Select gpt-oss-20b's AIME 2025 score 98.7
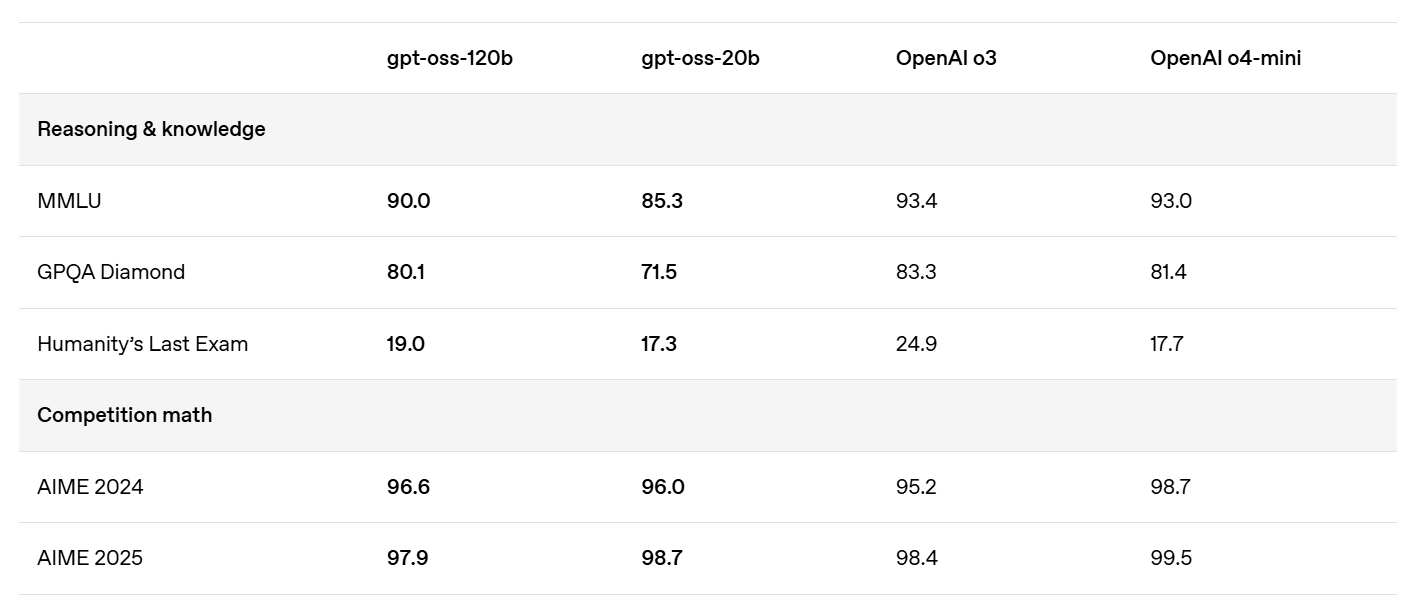This screenshot has width=1410, height=604. (662, 558)
